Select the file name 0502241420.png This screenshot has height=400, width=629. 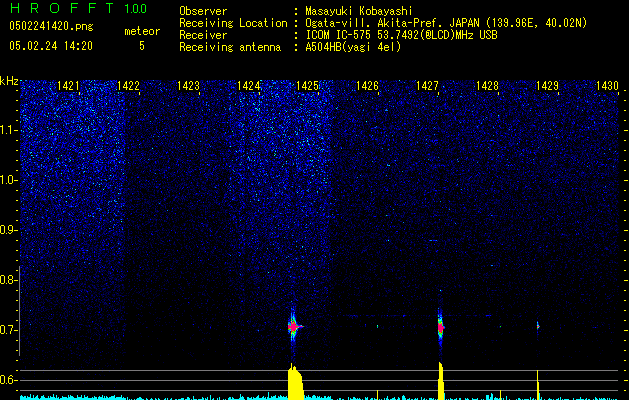point(51,26)
